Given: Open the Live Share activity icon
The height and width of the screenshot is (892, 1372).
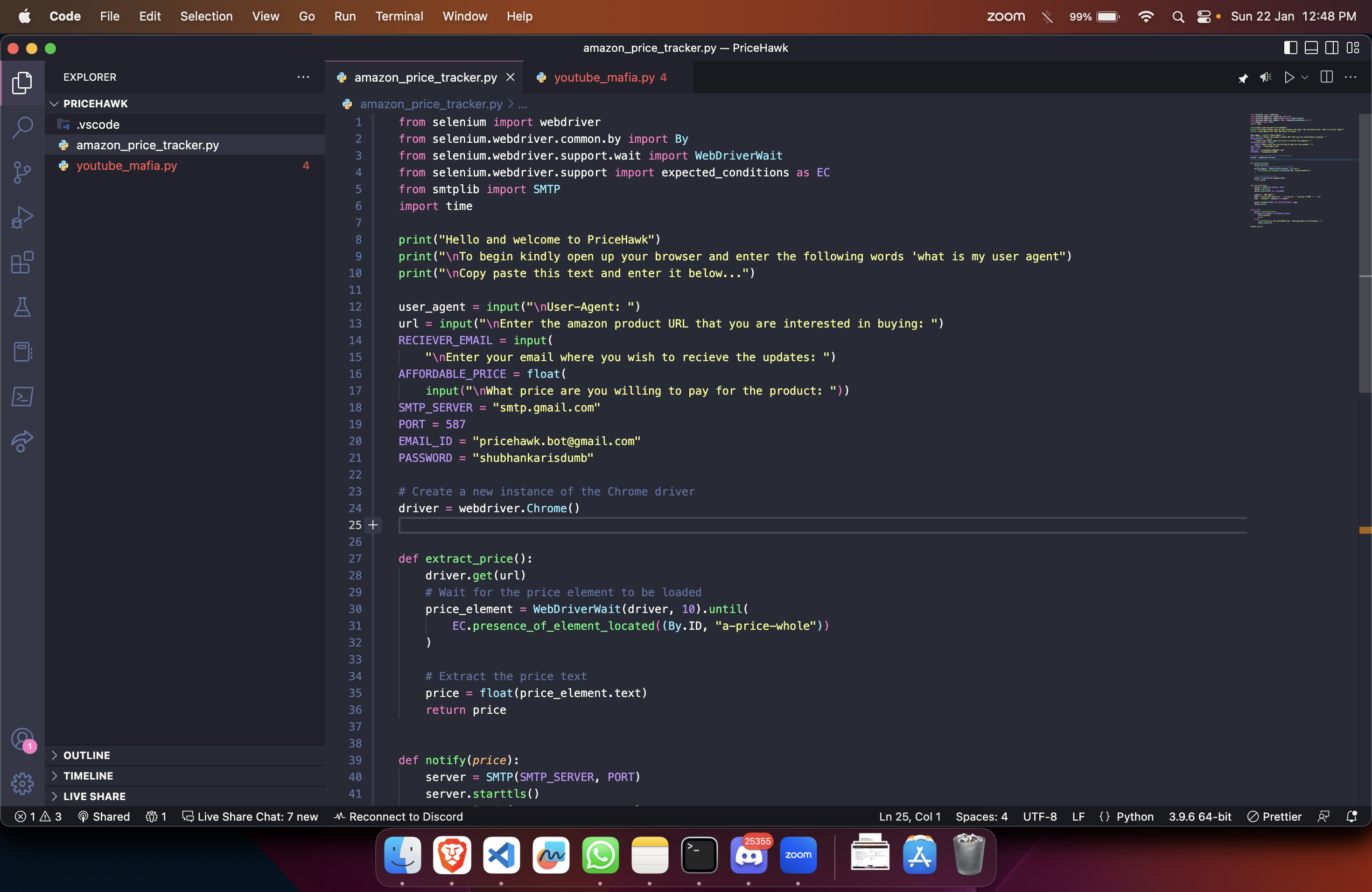Looking at the screenshot, I should [x=22, y=442].
